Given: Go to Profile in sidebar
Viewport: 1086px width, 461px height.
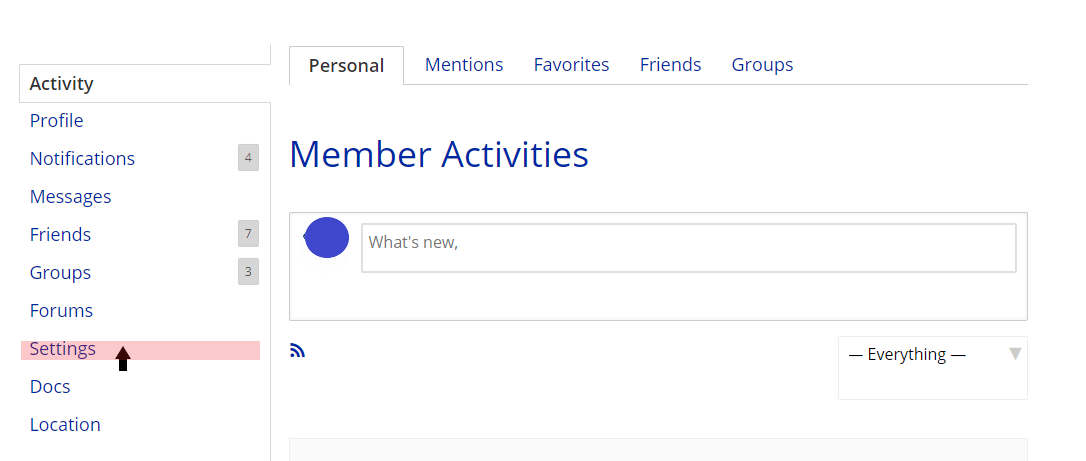Looking at the screenshot, I should pyautogui.click(x=57, y=120).
